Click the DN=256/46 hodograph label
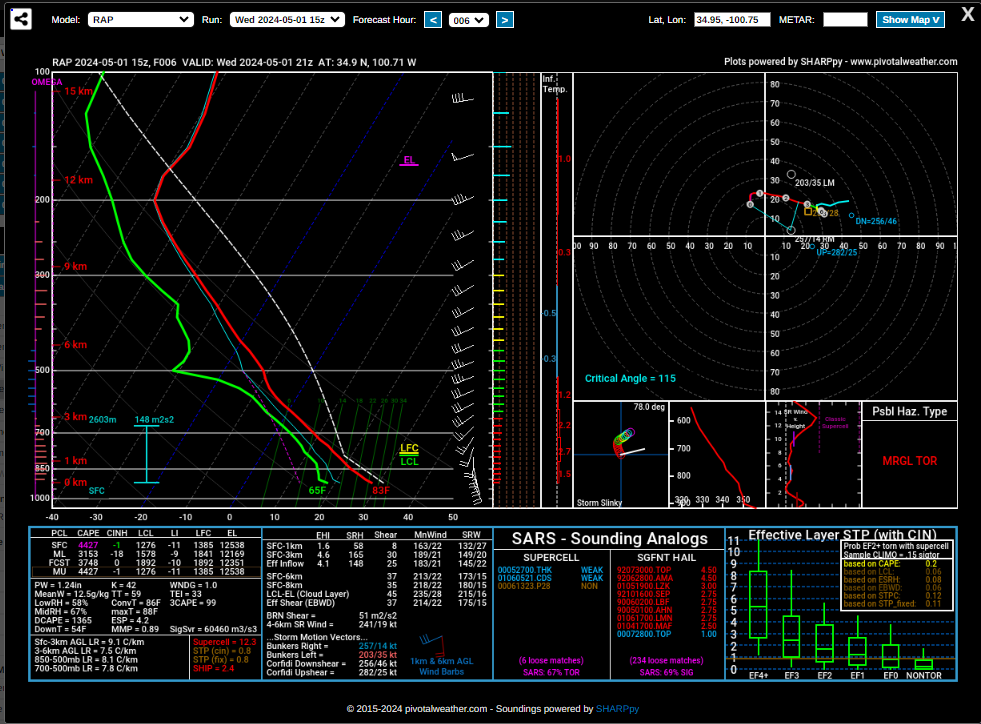The width and height of the screenshot is (981, 724). coord(876,222)
